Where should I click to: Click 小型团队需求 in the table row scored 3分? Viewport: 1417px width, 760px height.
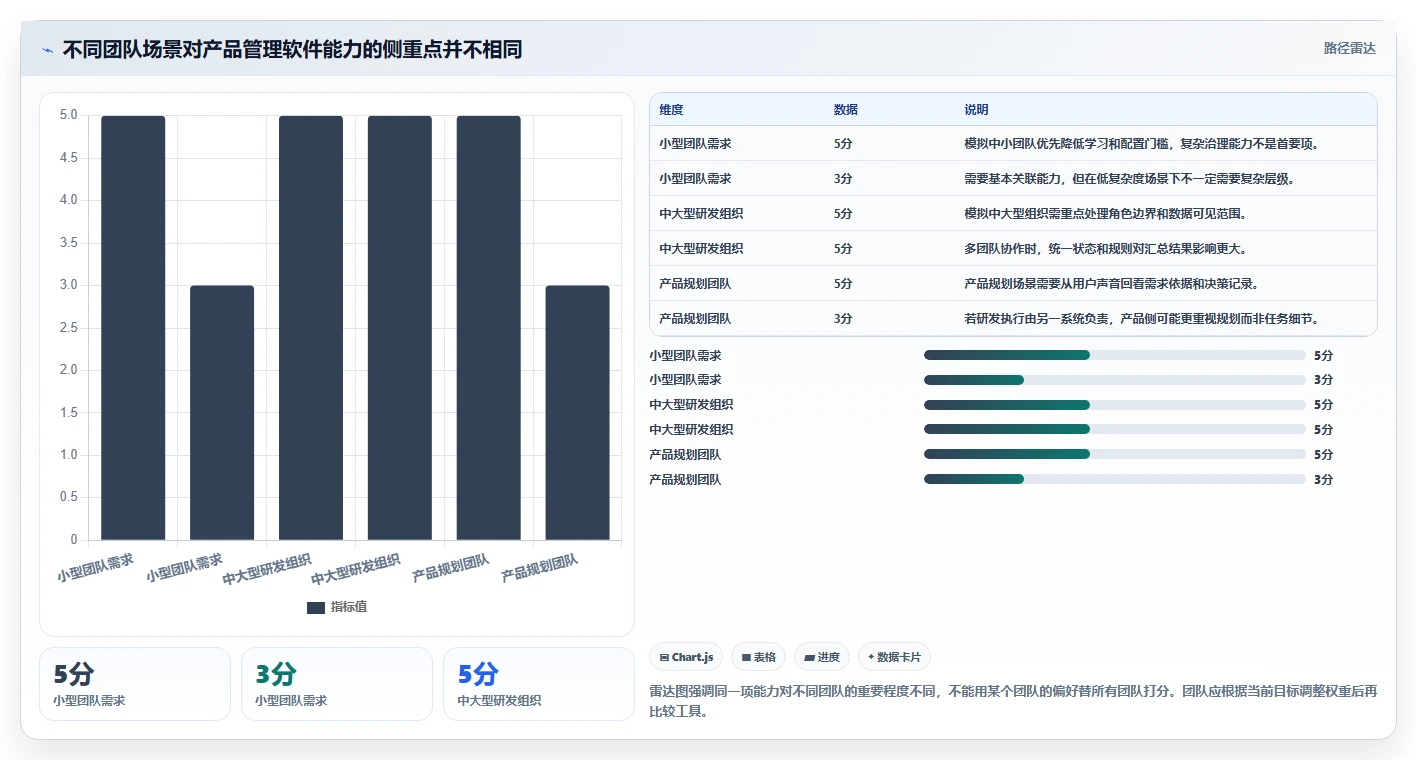pyautogui.click(x=696, y=179)
